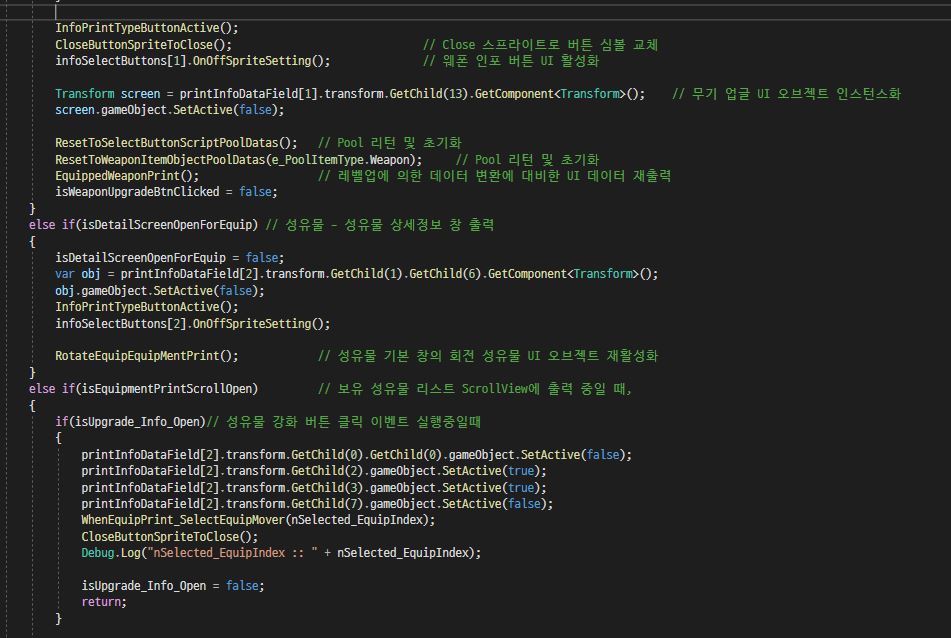The image size is (951, 638).
Task: Click infoSelectButtons[1].OnOffSpriteSetting() call
Action: click(193, 61)
